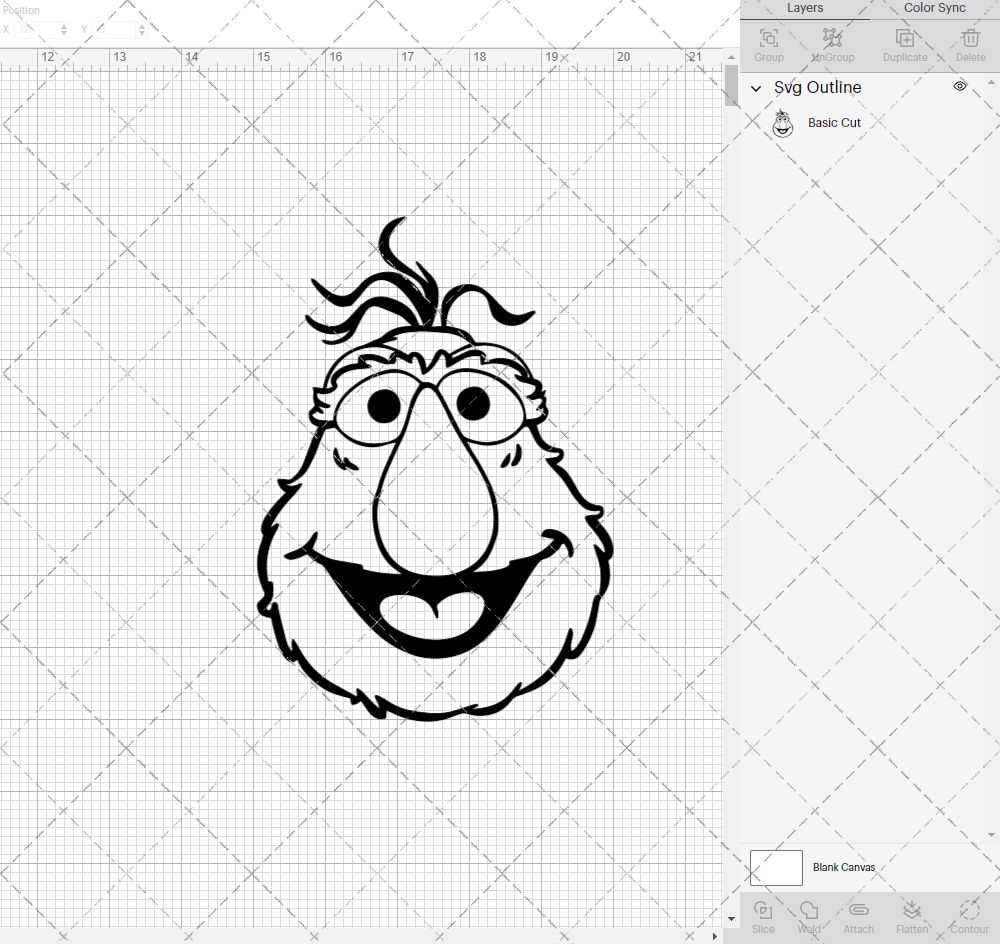Click the canvas vertical scrollbar

(729, 87)
